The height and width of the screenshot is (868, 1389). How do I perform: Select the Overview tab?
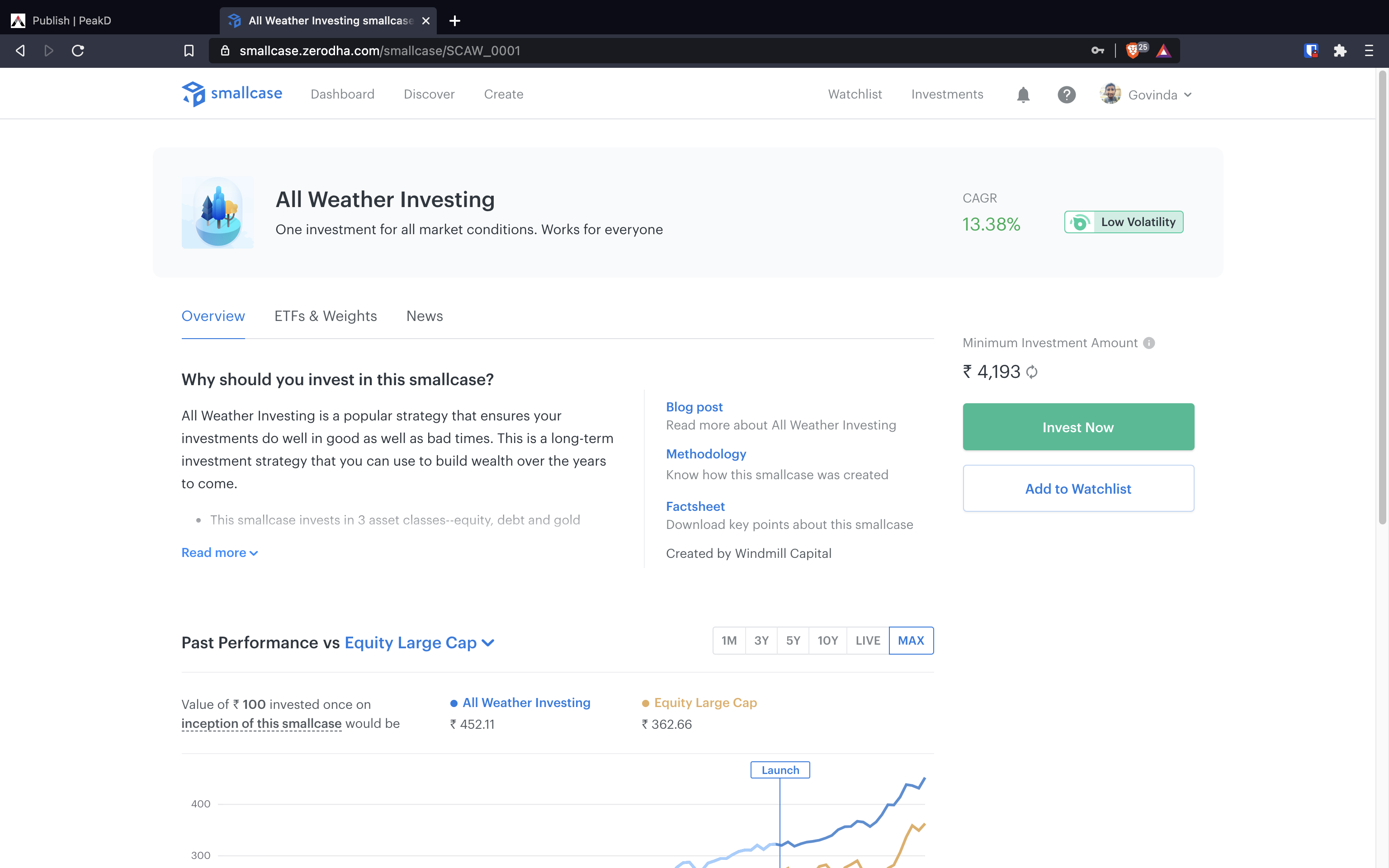pyautogui.click(x=213, y=316)
